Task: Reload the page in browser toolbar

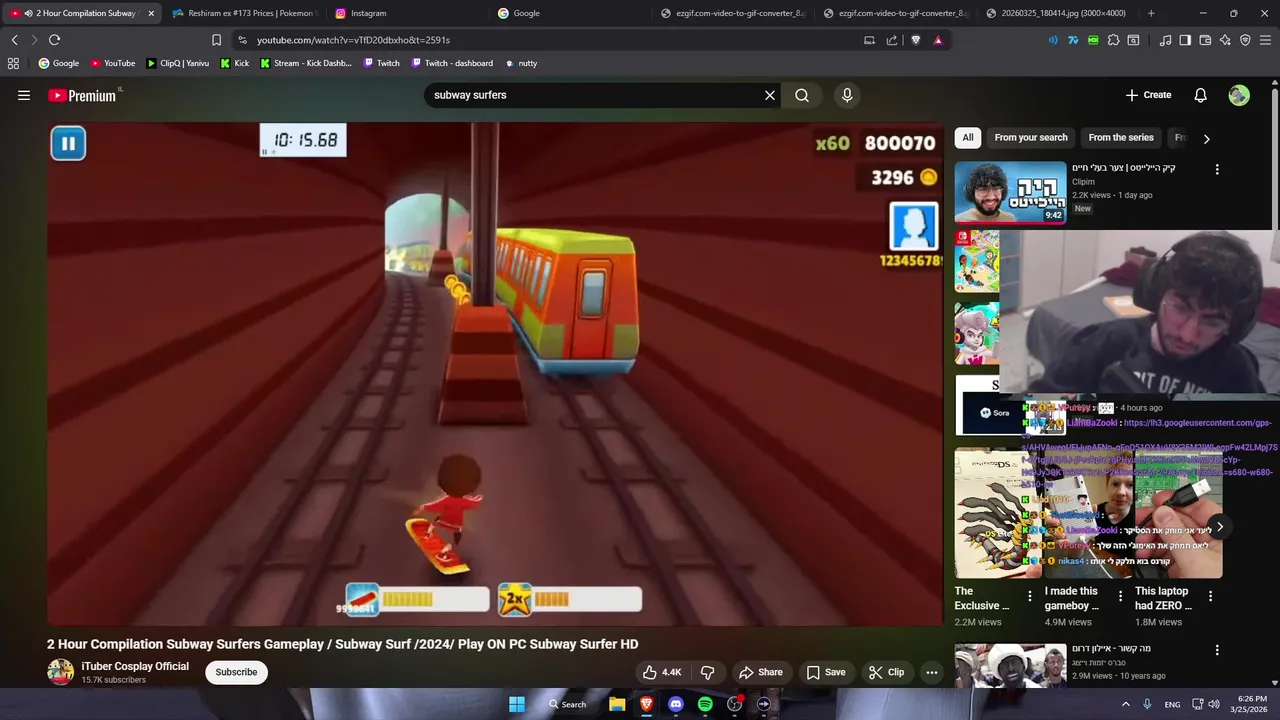Action: pyautogui.click(x=54, y=40)
